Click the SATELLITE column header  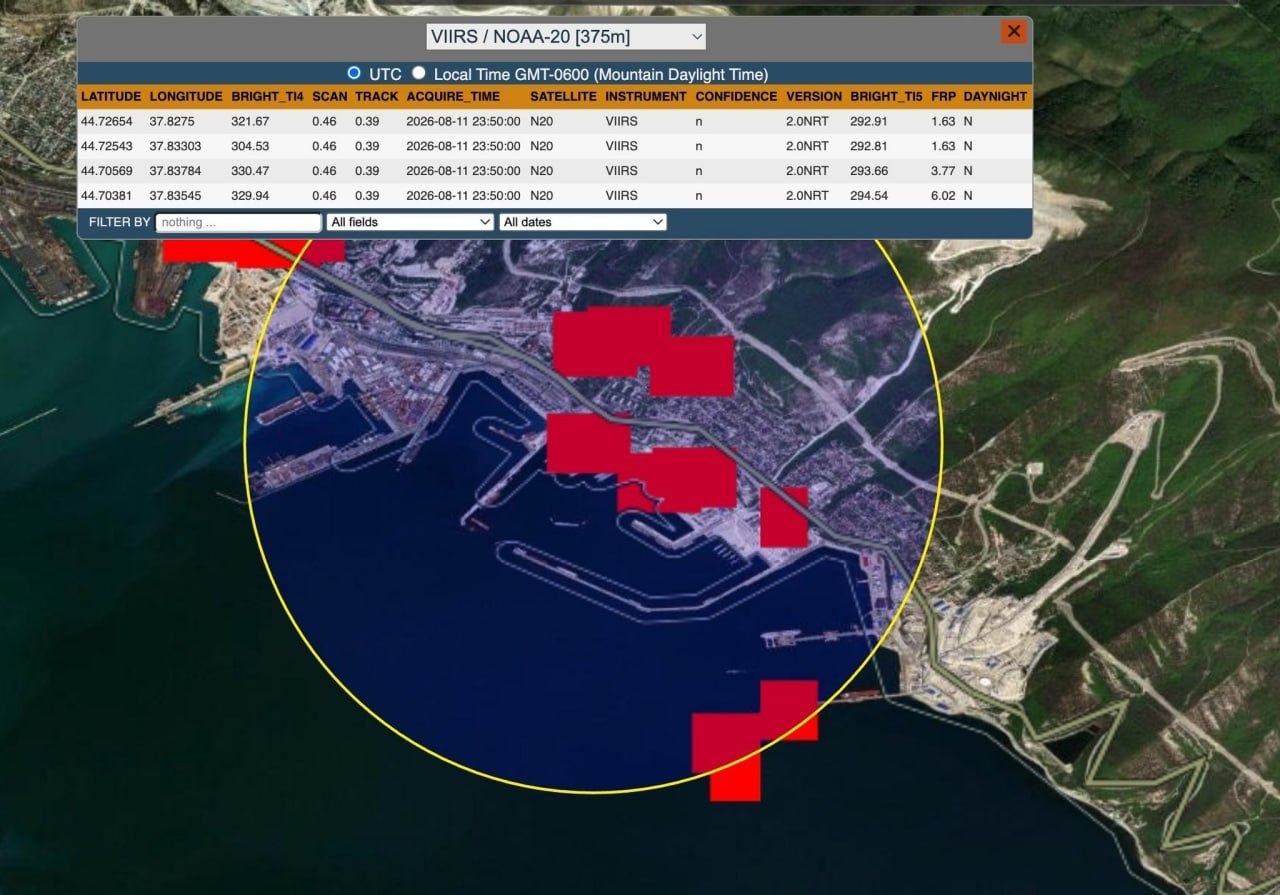563,97
